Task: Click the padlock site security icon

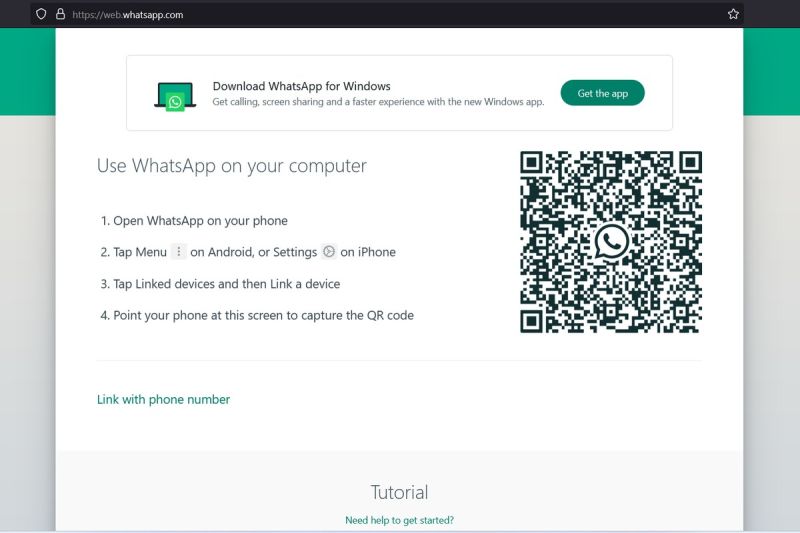Action: pyautogui.click(x=60, y=14)
